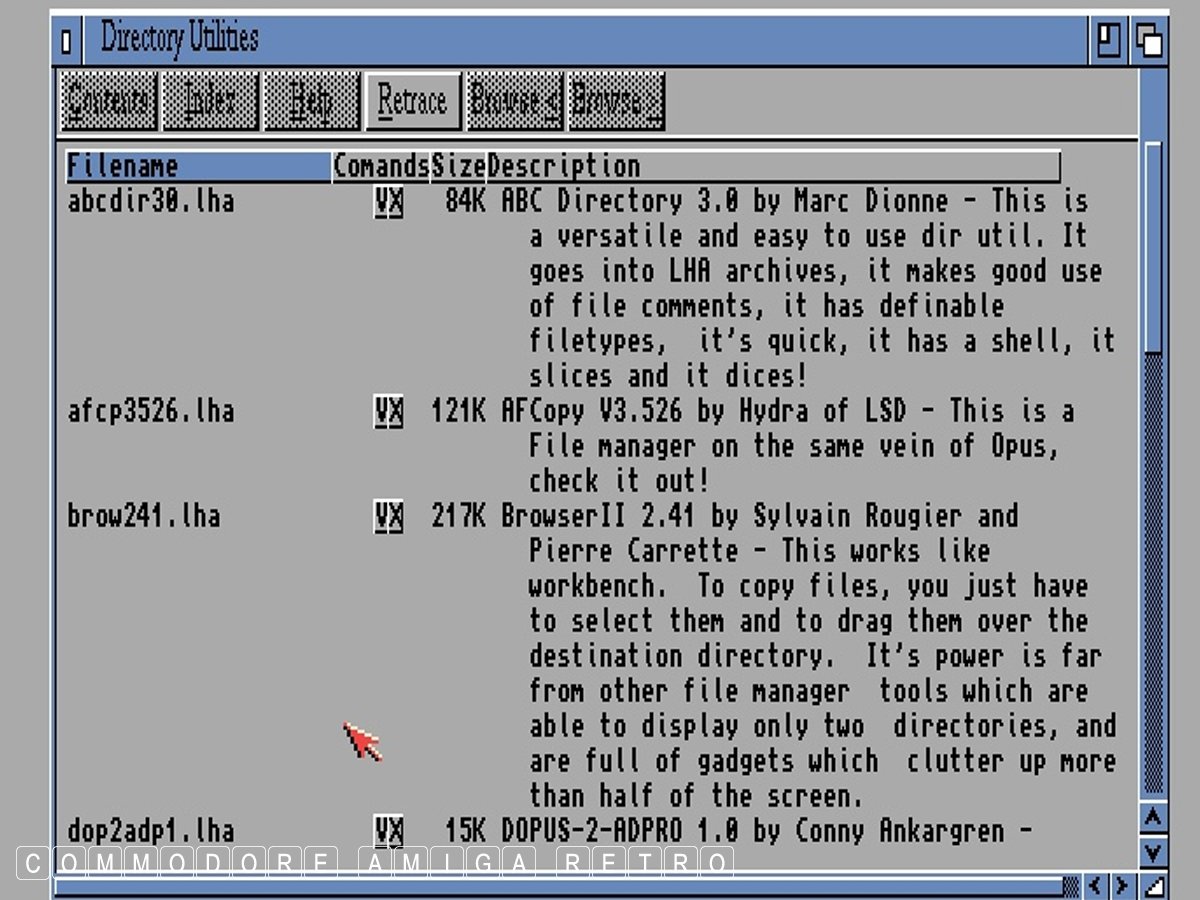Open the Index page
This screenshot has width=1200, height=900.
[210, 101]
